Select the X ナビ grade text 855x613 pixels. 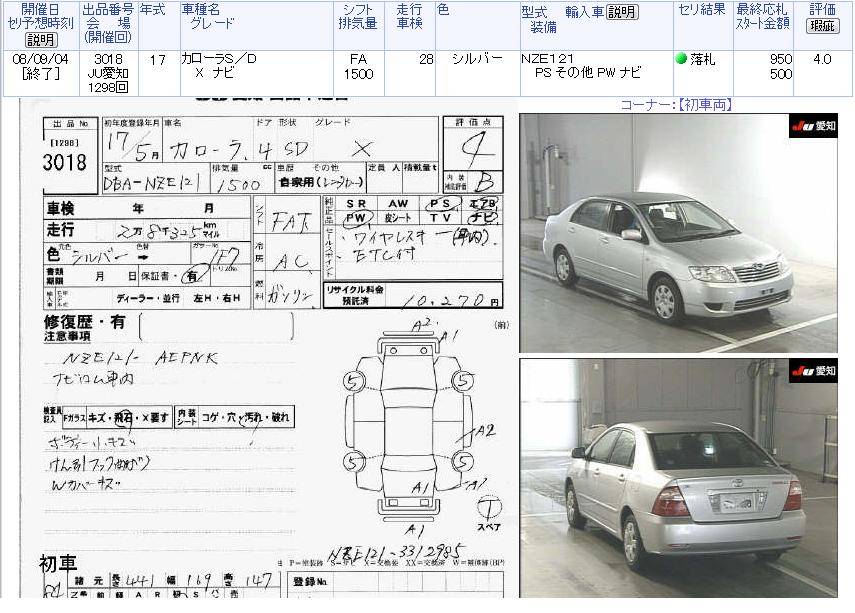tap(215, 73)
